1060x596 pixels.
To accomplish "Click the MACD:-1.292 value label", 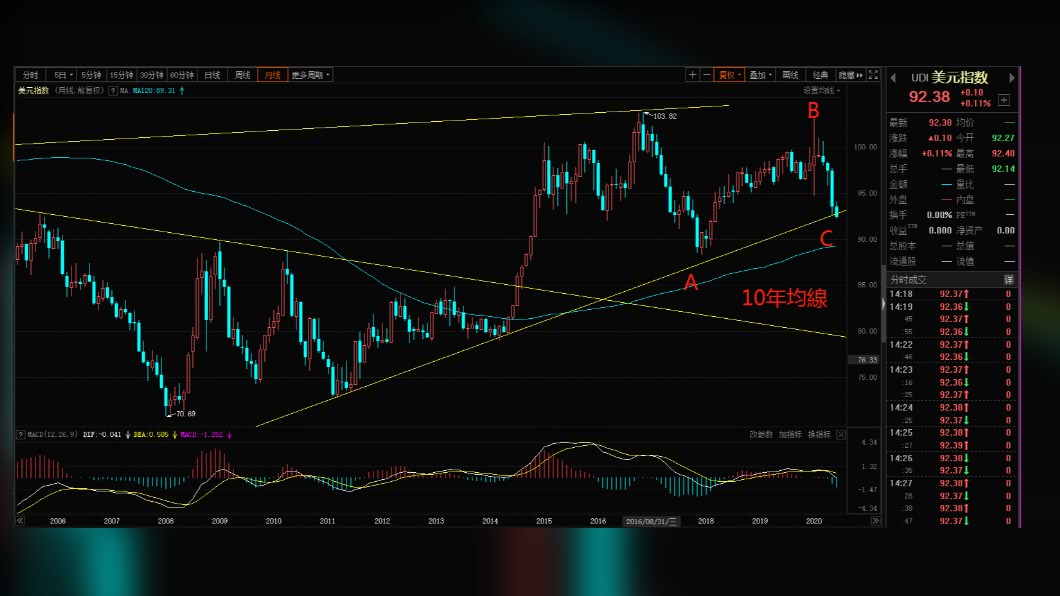I will tap(201, 434).
